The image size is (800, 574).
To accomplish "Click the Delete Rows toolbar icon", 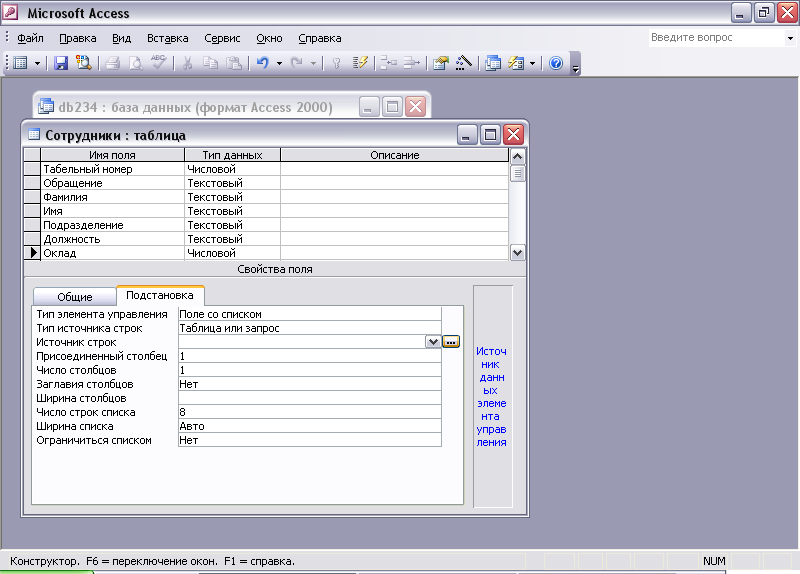I will tap(411, 63).
